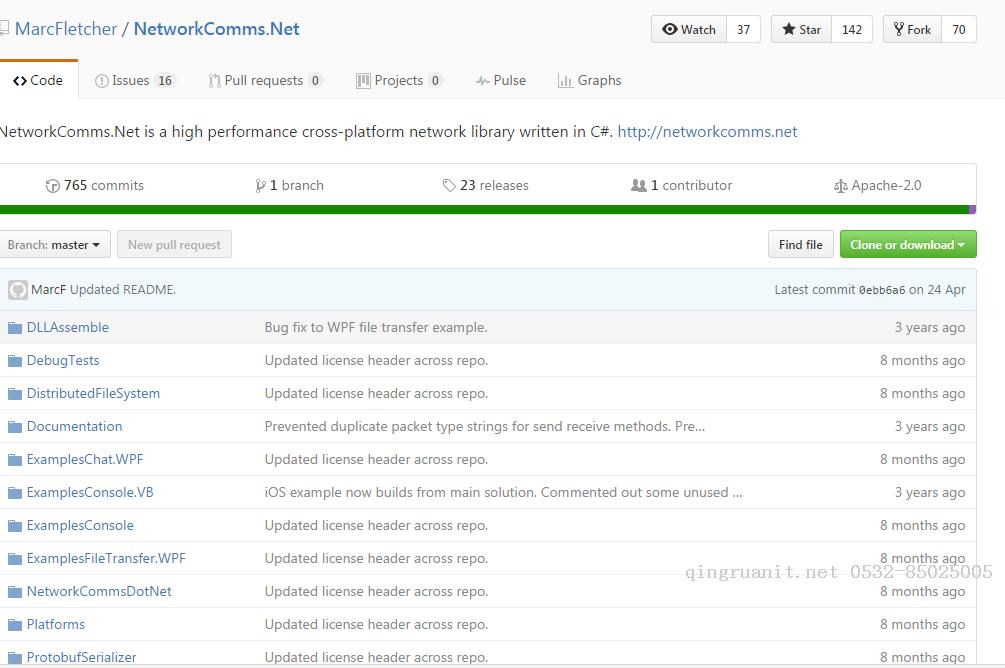The image size is (1005, 668).
Task: View the 37 watchers count
Action: 743,29
